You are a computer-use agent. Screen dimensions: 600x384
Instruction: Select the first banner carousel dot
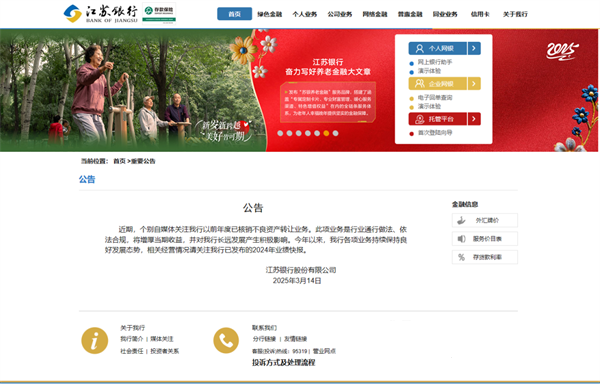click(x=280, y=133)
